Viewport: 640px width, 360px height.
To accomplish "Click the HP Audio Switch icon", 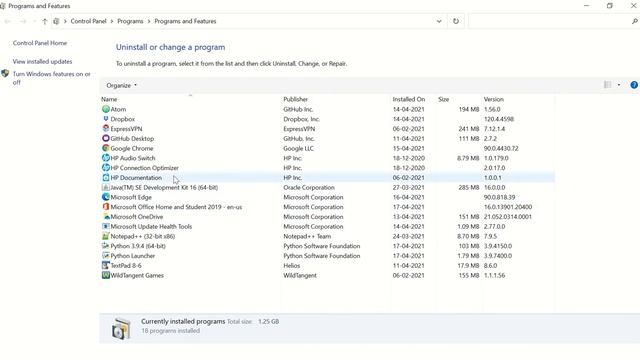I will coord(106,158).
